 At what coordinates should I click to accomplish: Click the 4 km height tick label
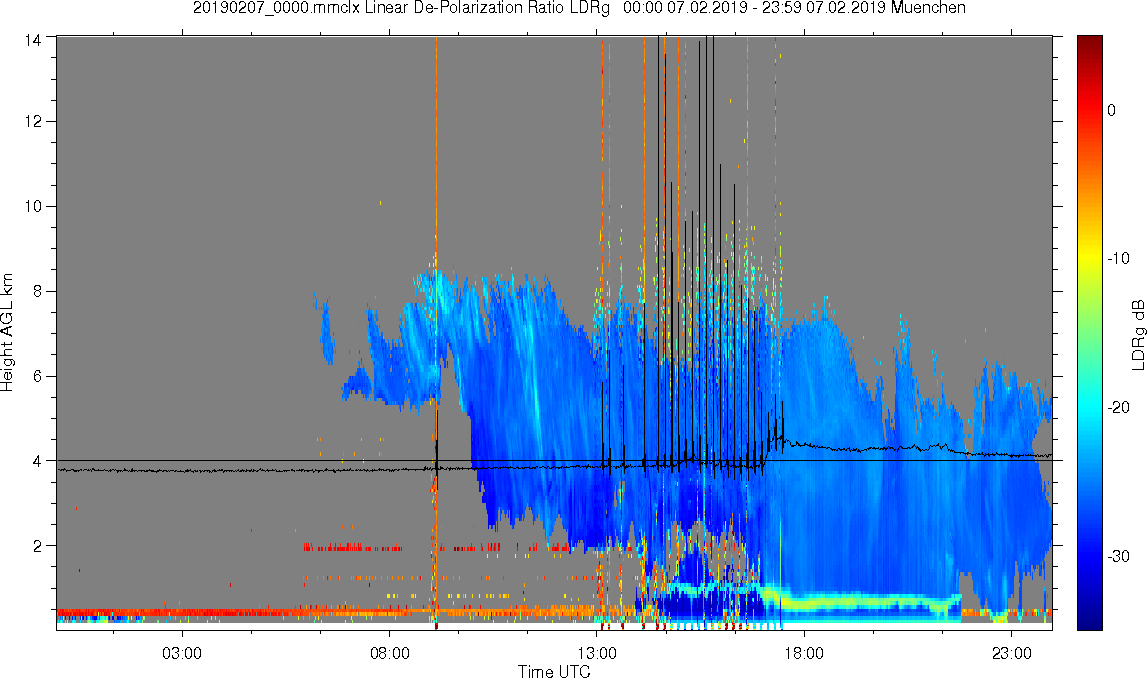[37, 461]
